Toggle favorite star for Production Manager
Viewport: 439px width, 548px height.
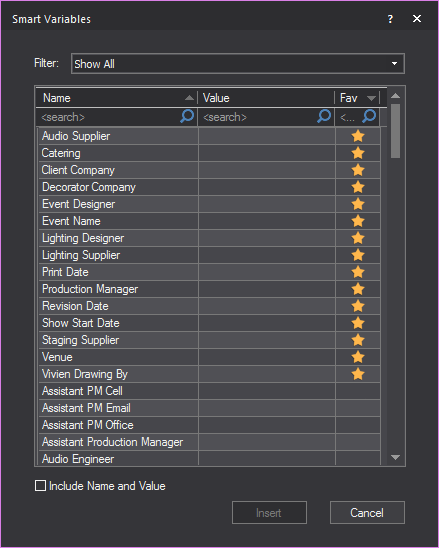pyautogui.click(x=358, y=289)
